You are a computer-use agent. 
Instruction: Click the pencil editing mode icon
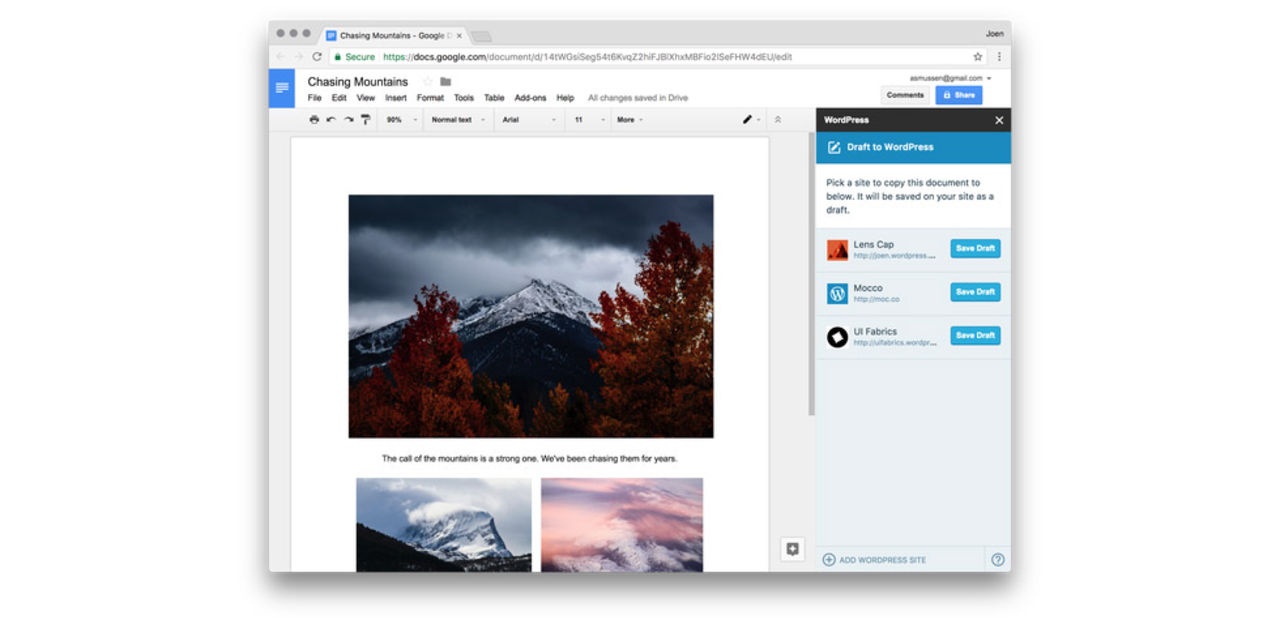[747, 120]
